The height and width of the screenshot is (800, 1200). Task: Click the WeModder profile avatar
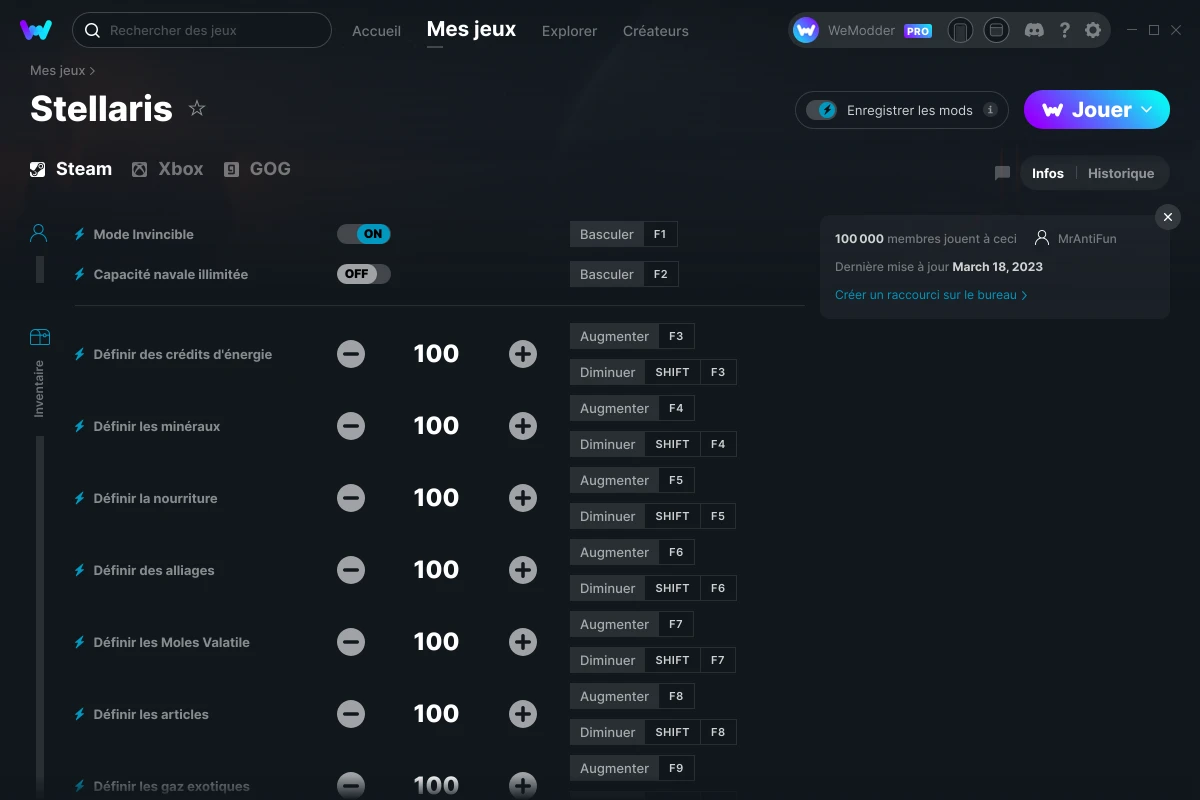pos(806,30)
